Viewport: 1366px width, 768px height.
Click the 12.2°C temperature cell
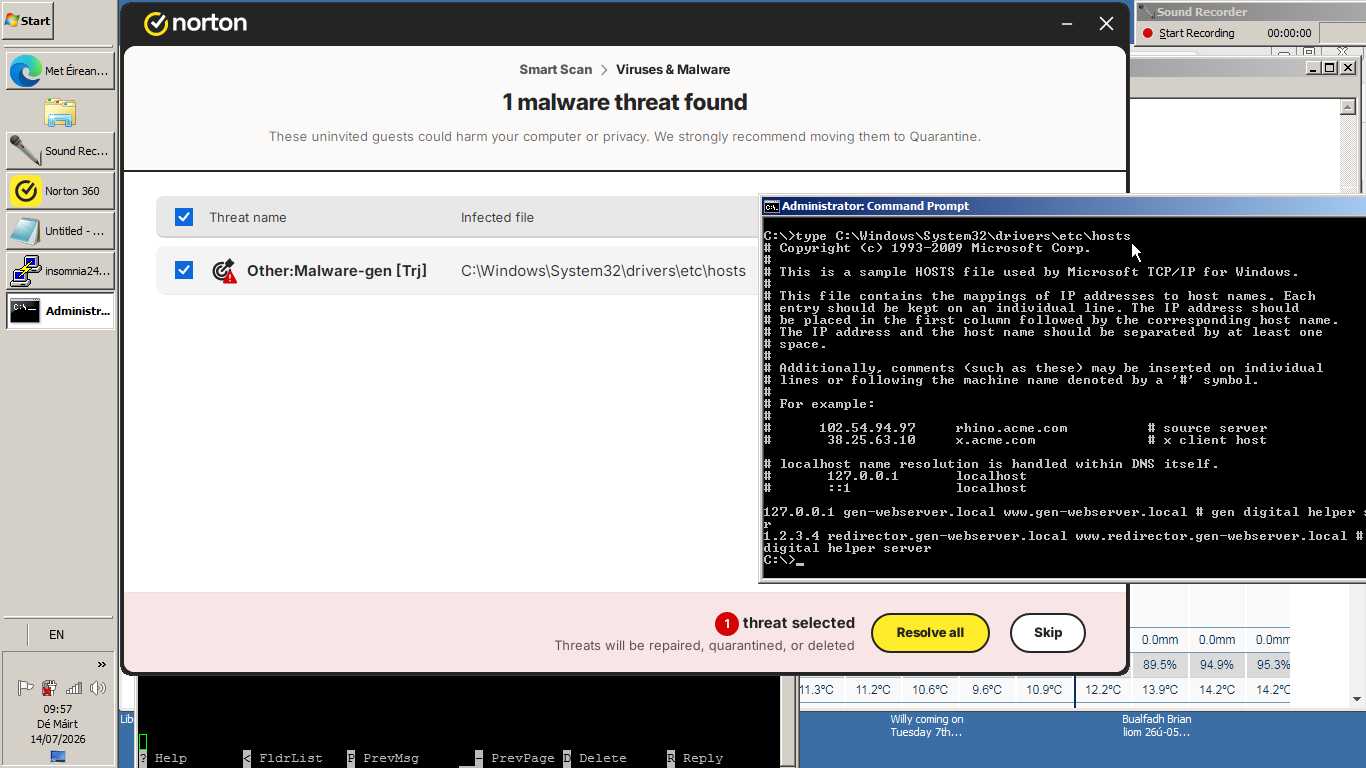click(1103, 690)
